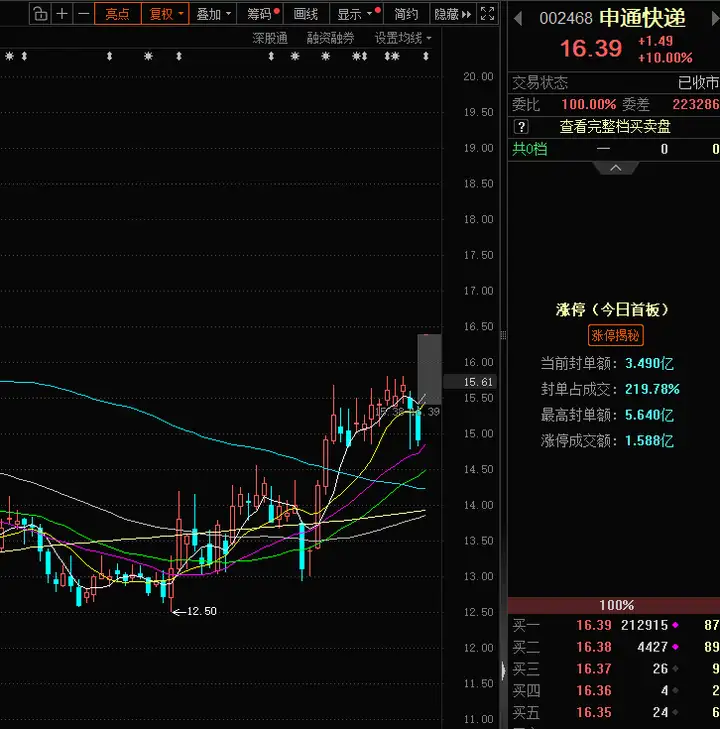The width and height of the screenshot is (720, 729).
Task: Go to next stock arrow after 申通快递
Action: [x=715, y=19]
